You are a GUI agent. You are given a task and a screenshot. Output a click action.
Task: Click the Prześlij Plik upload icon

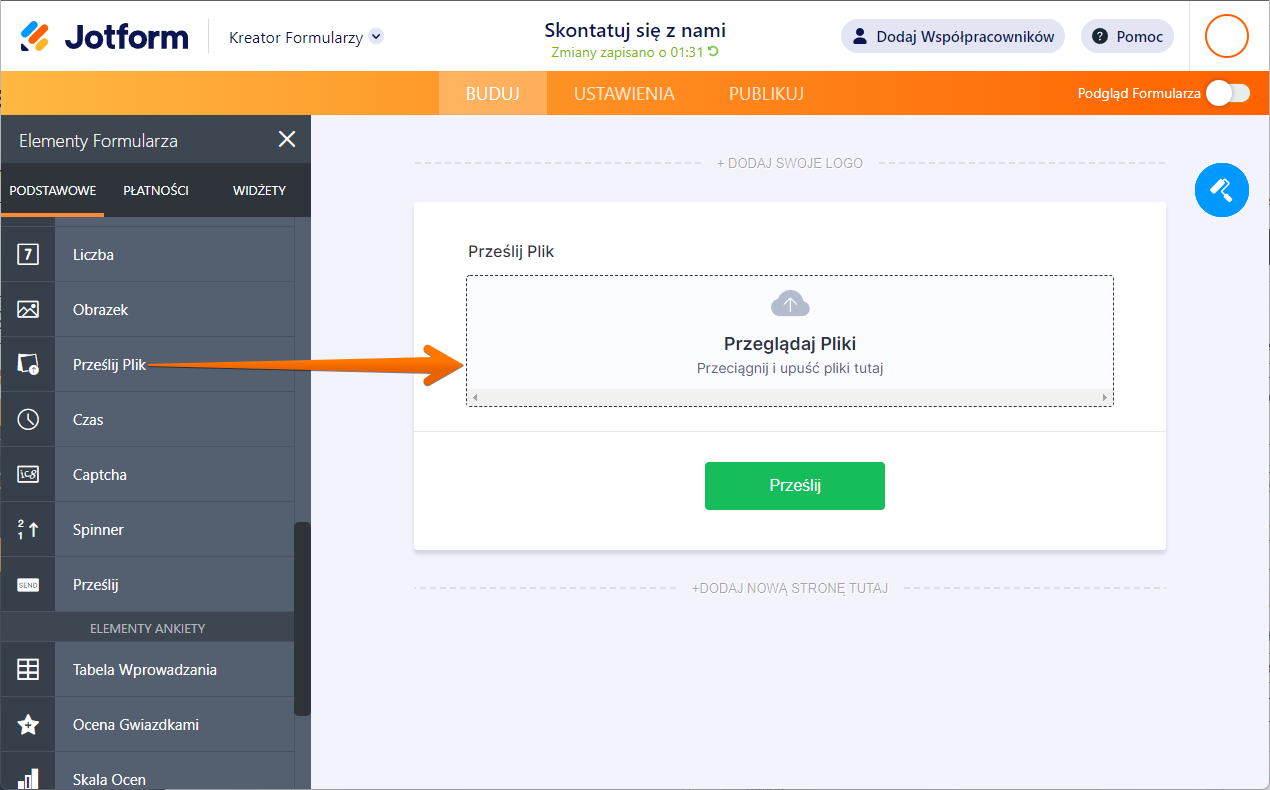point(28,365)
